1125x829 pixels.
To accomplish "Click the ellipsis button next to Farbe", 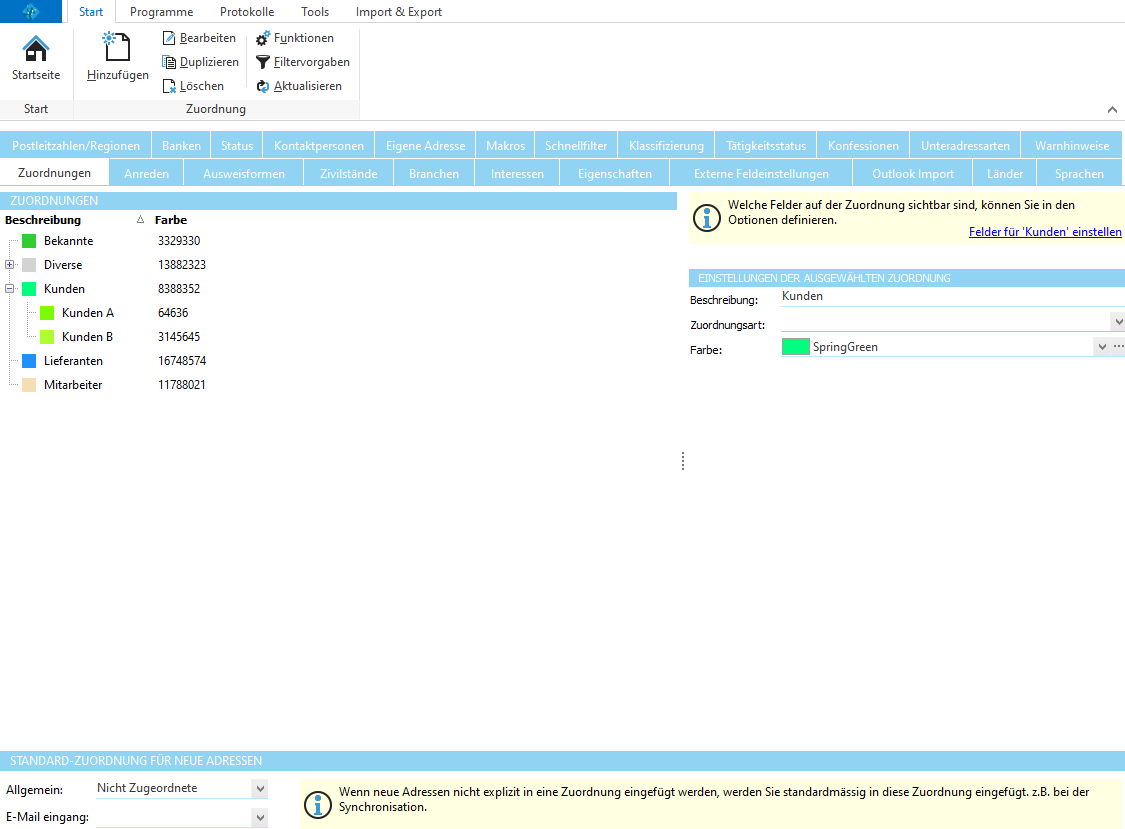I will pos(1118,347).
